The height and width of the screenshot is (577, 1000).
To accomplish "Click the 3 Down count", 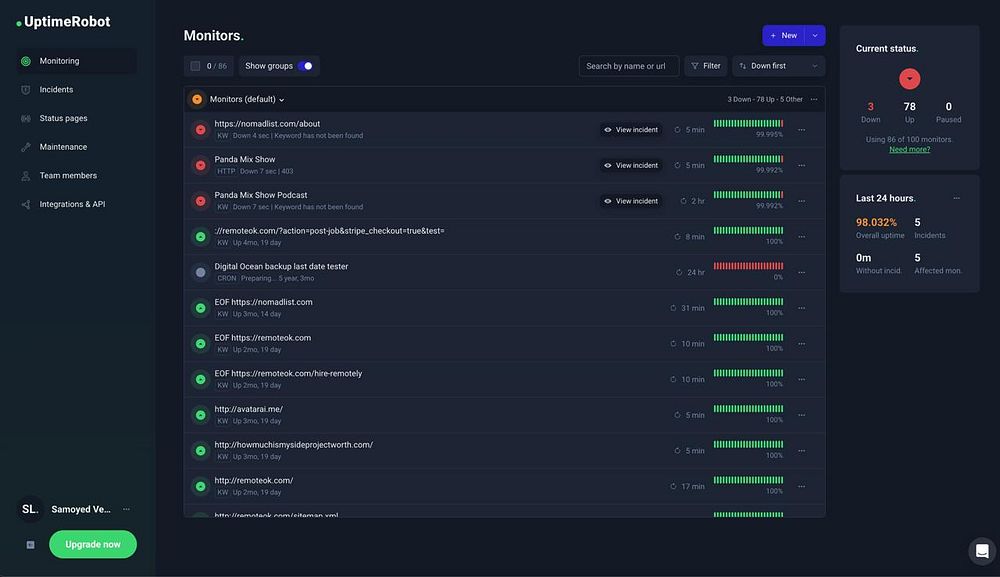I will 871,107.
